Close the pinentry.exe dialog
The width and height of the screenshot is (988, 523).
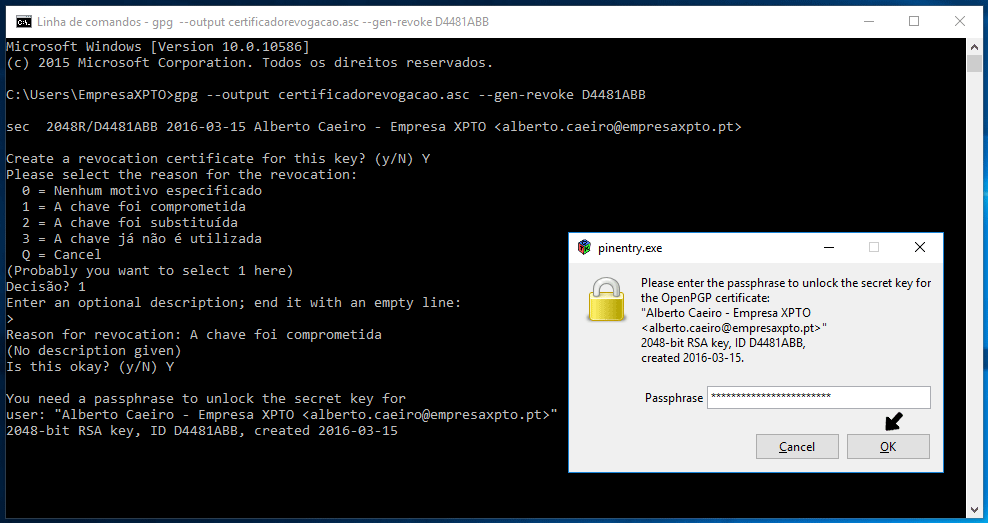pos(920,248)
